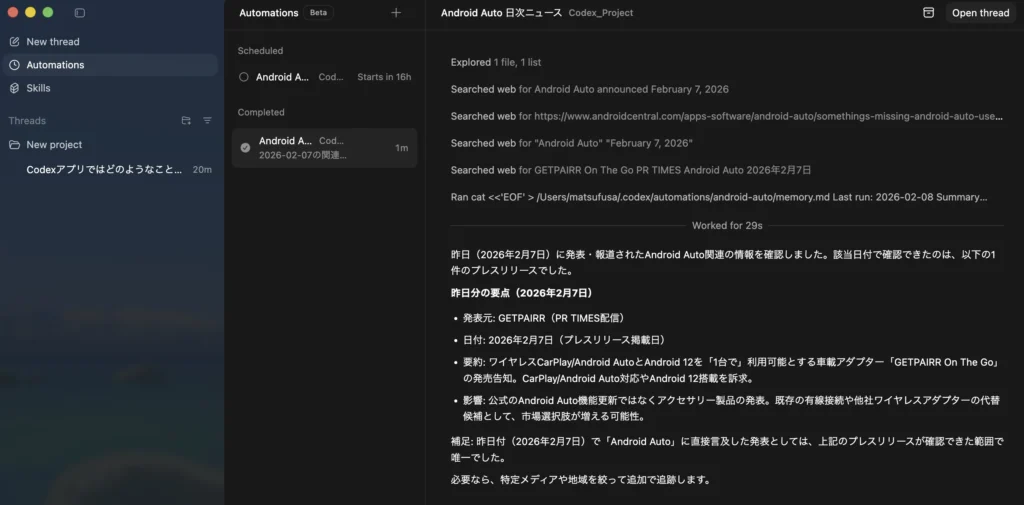Click 'Searched web for GETPAIRR On The Go' entry

pyautogui.click(x=631, y=170)
